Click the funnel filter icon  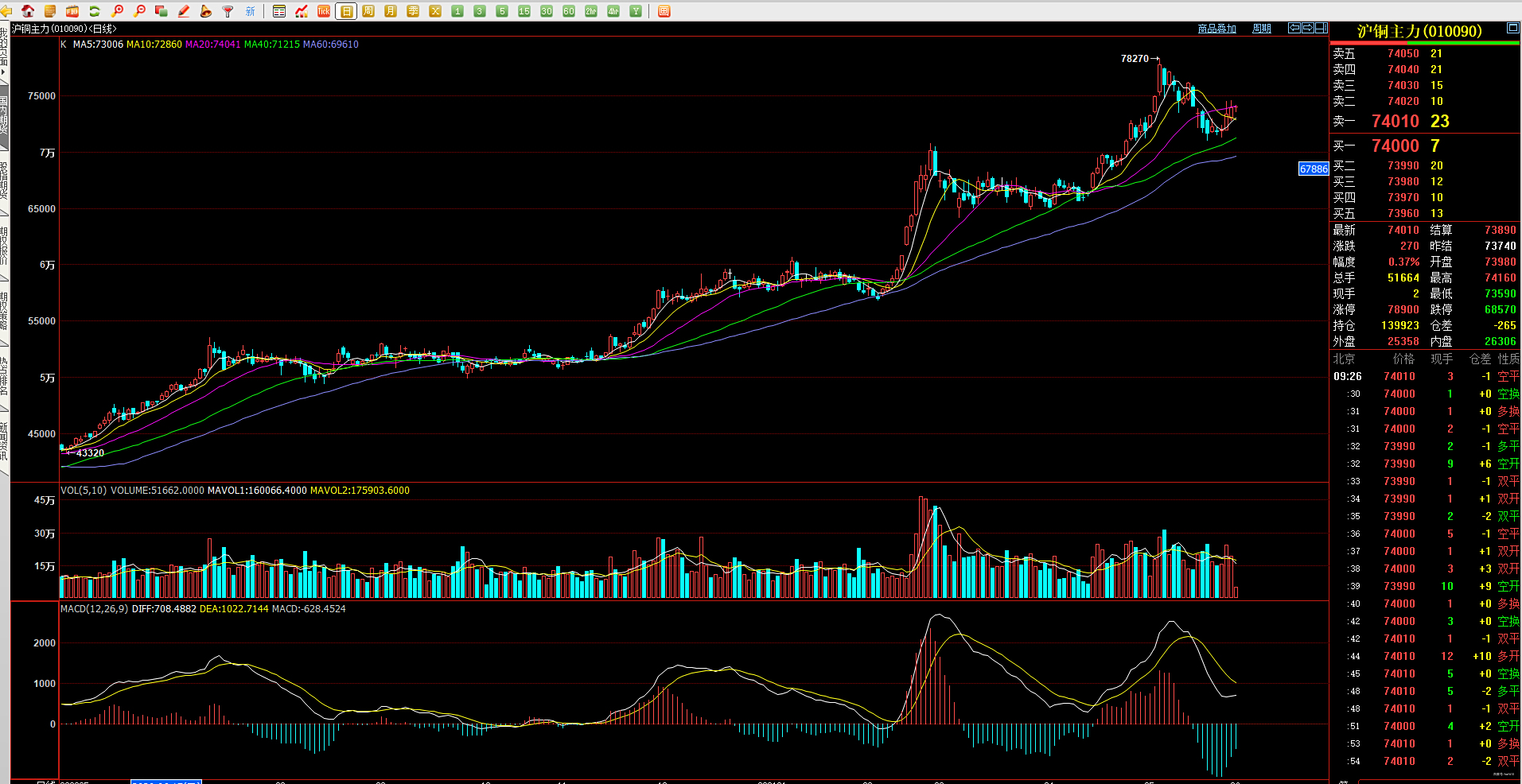[x=228, y=11]
